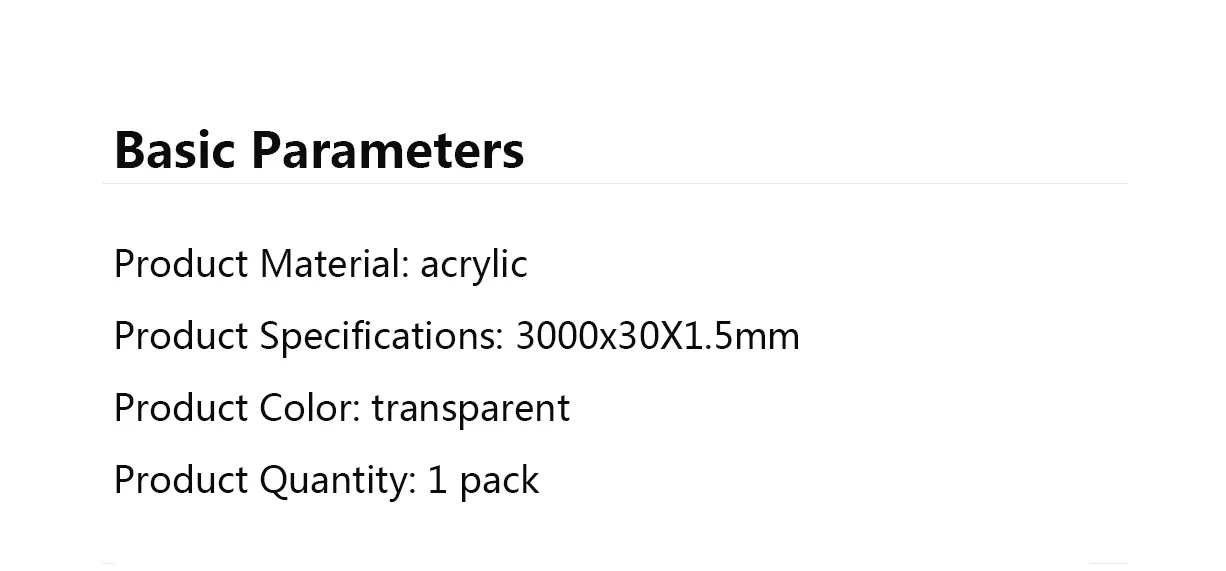Click the word Product in Quantity line
Viewport: 1226px width, 571px height.
point(181,481)
